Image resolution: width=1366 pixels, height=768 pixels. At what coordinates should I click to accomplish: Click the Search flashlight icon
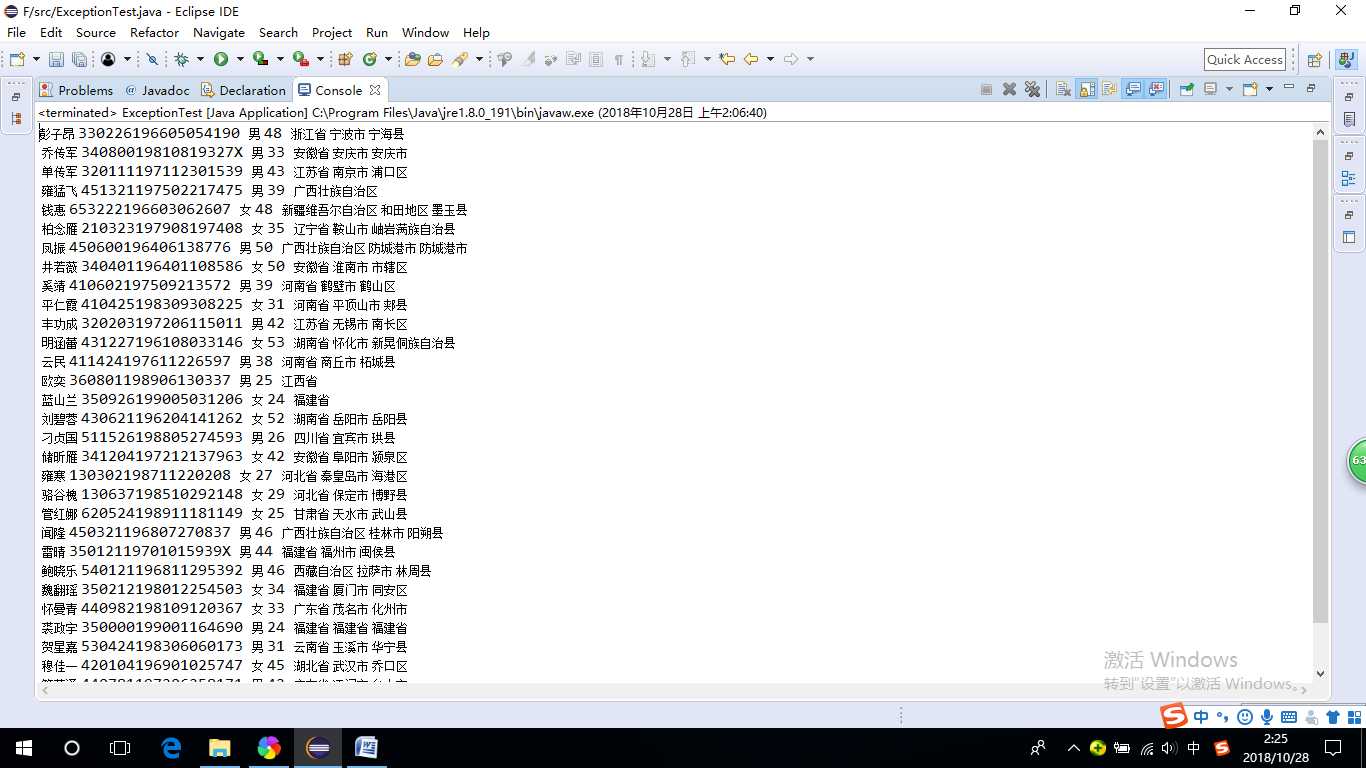click(460, 59)
